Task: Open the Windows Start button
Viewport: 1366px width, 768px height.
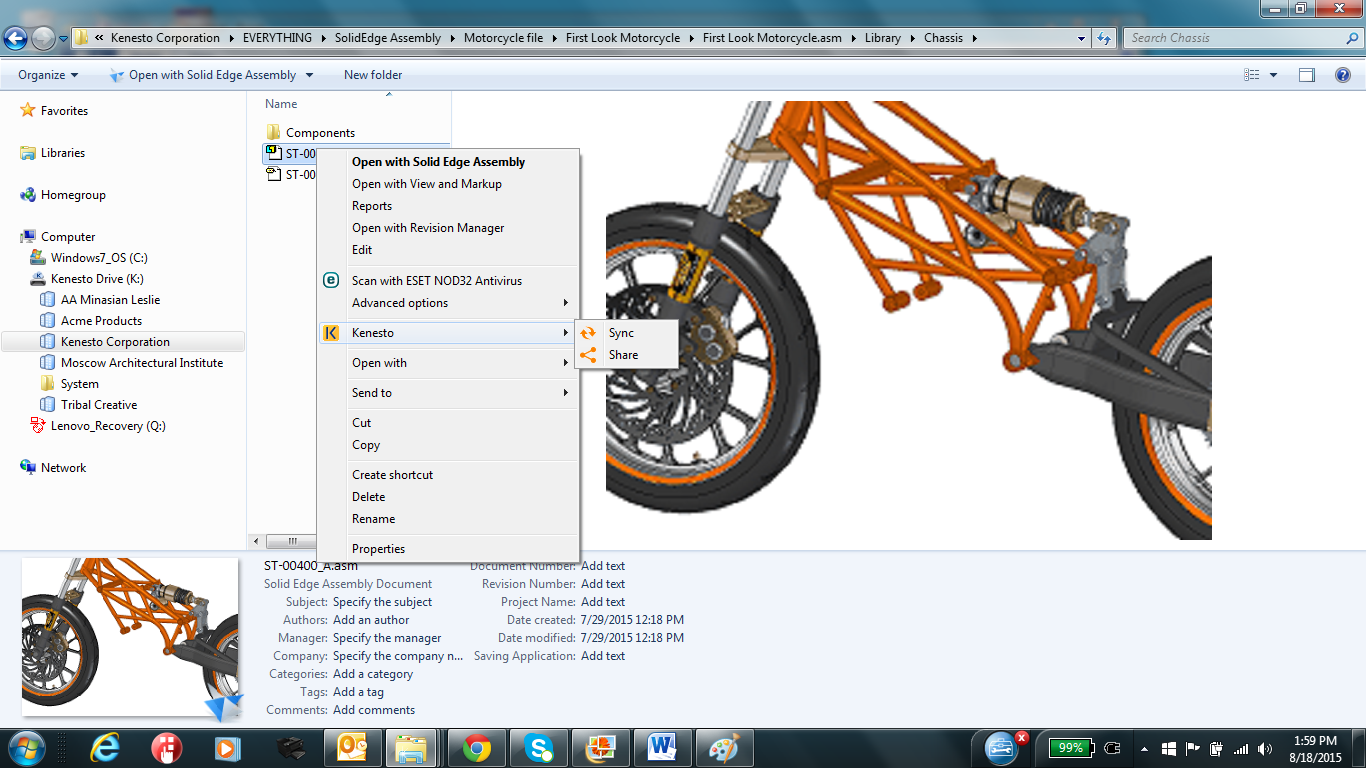Action: [x=26, y=747]
